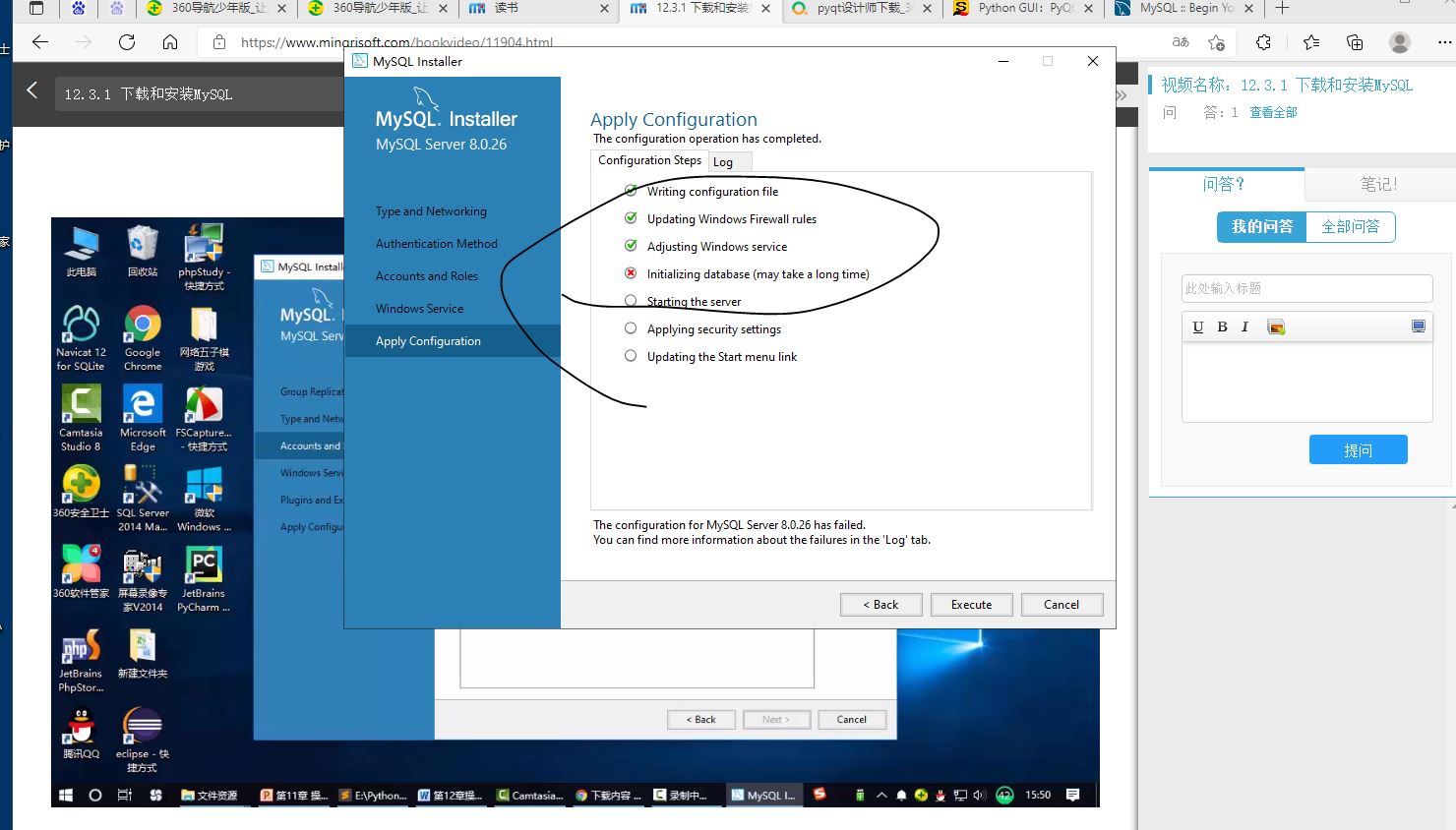Image resolution: width=1456 pixels, height=830 pixels.
Task: Select the 我的问答 button
Action: 1262,227
